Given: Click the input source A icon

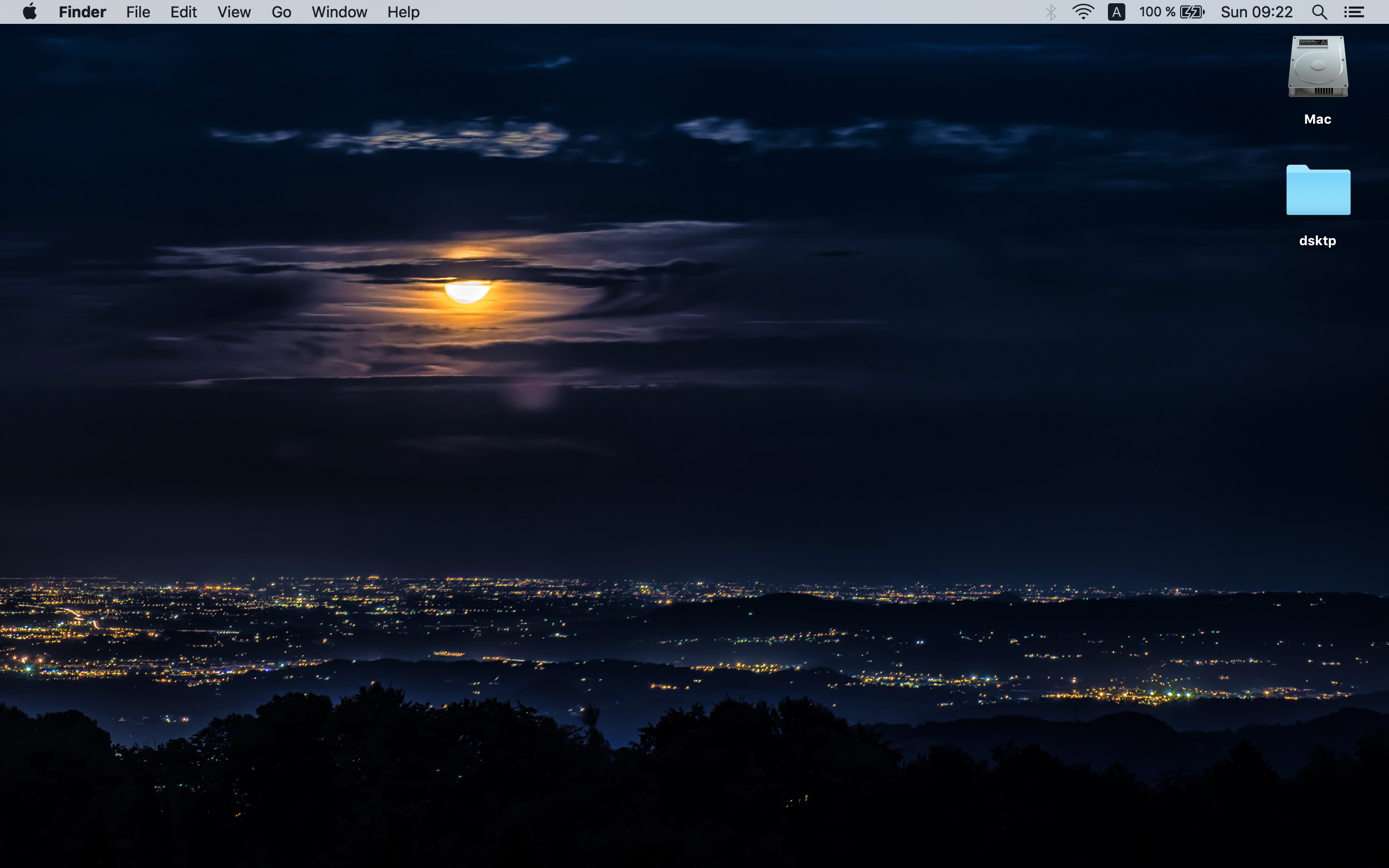Looking at the screenshot, I should 1116,12.
